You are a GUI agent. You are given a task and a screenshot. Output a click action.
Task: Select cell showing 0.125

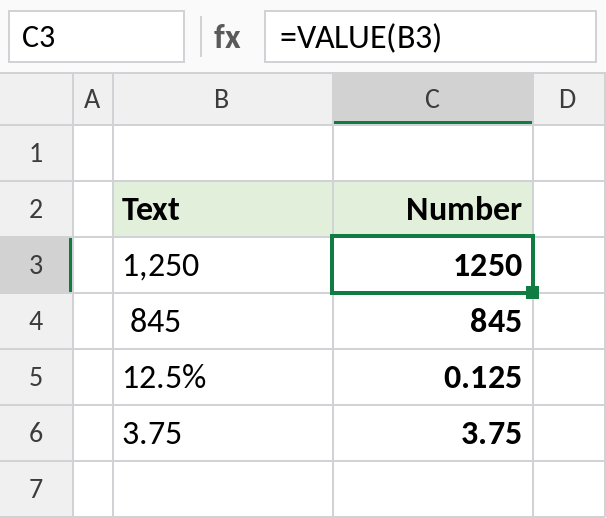click(x=433, y=377)
